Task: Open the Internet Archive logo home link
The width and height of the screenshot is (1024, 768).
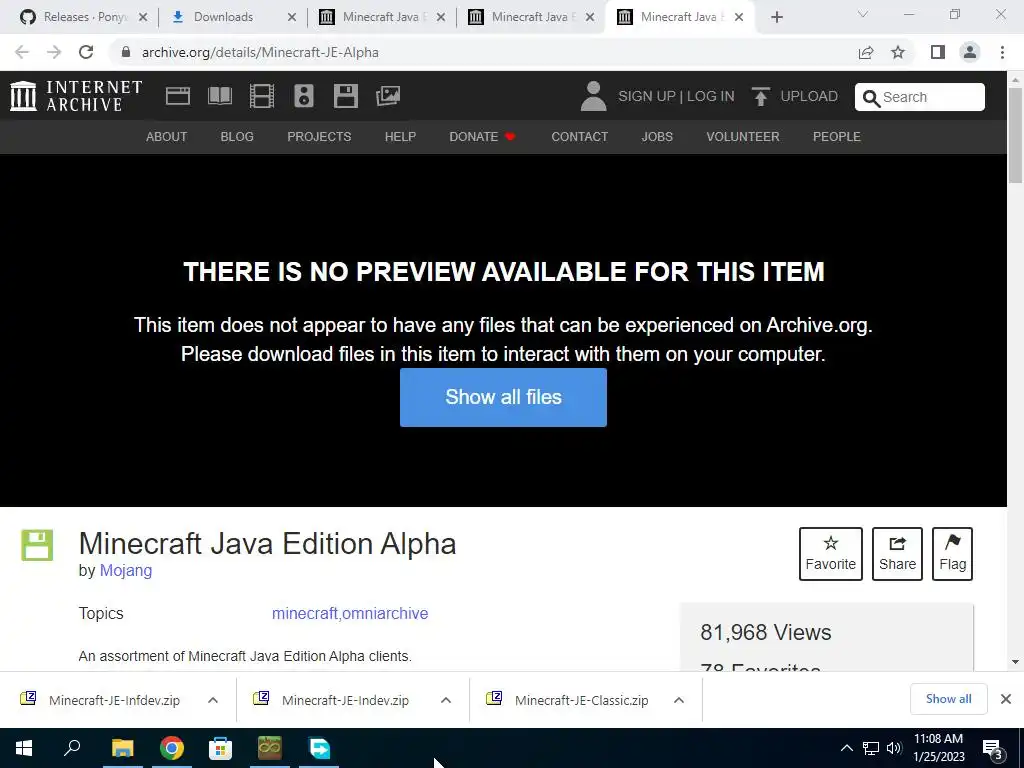Action: coord(76,96)
